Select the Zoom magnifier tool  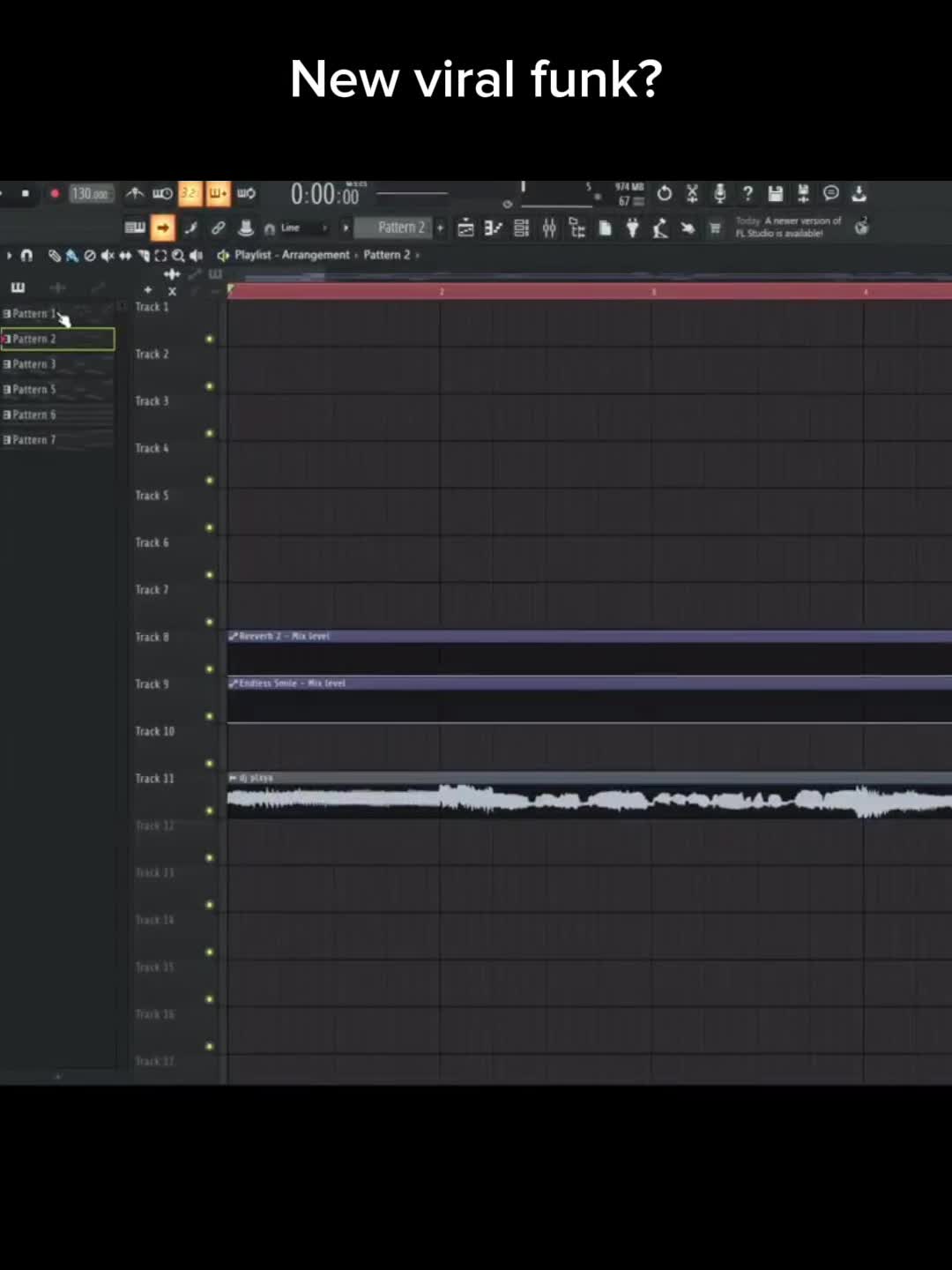[x=178, y=255]
